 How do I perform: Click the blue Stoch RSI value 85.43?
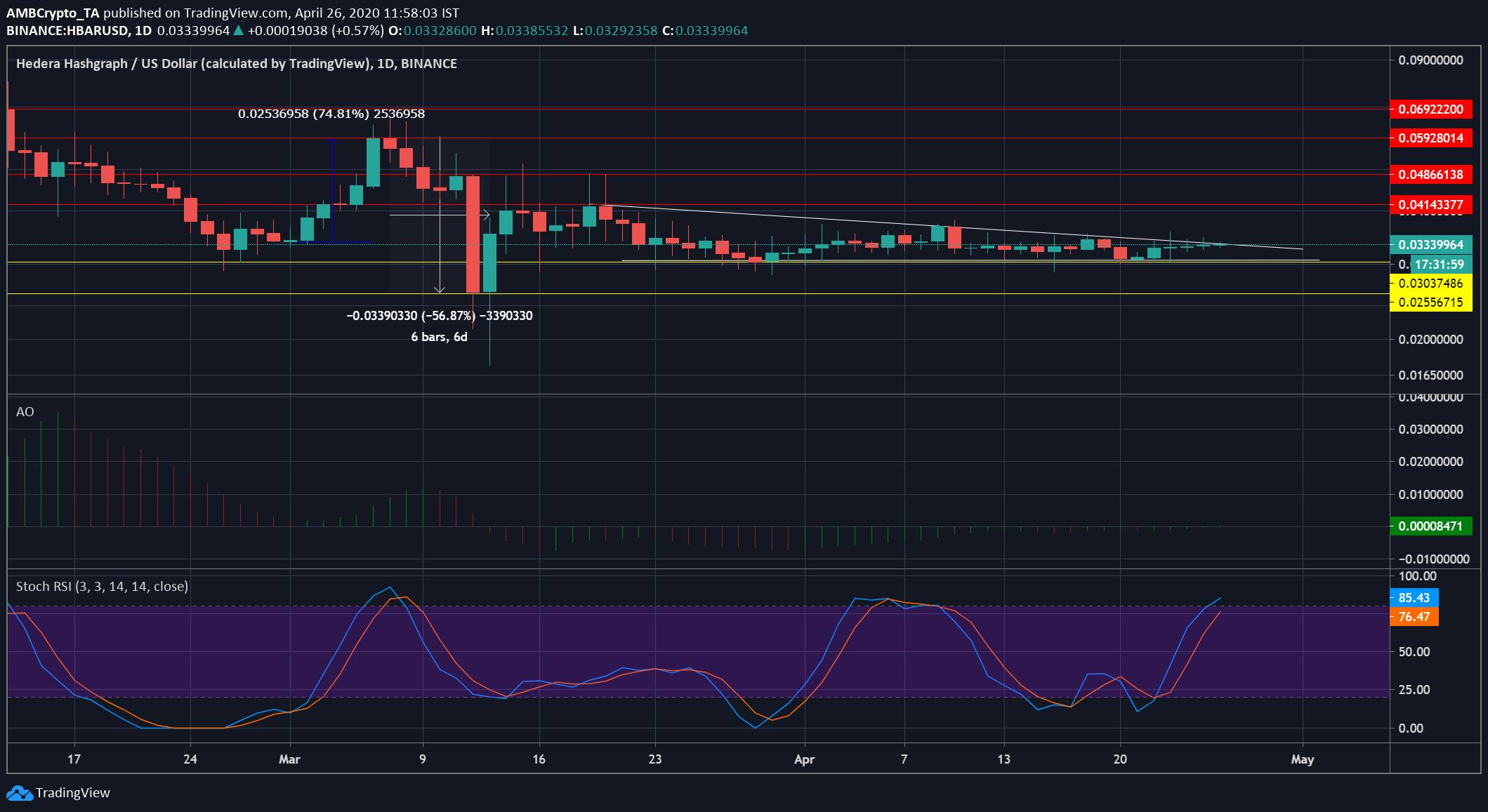click(1414, 598)
